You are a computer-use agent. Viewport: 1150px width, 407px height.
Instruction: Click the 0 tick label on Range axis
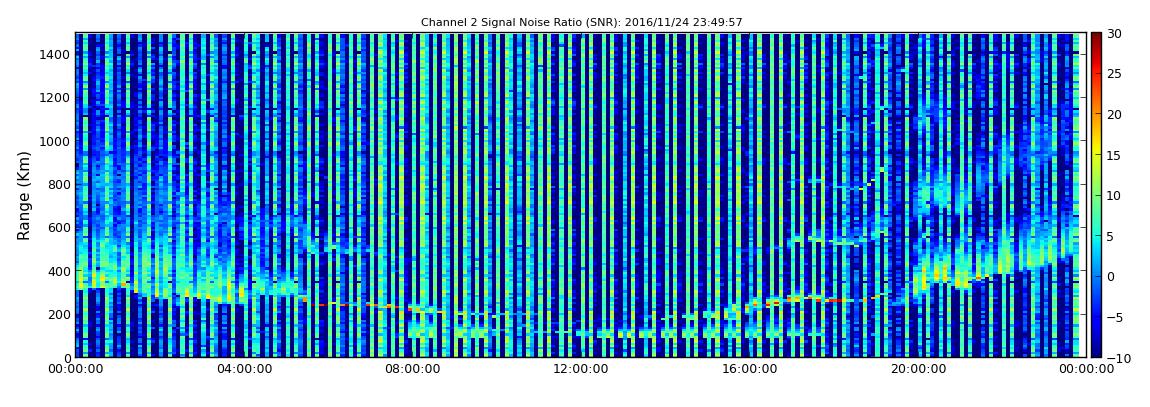67,357
